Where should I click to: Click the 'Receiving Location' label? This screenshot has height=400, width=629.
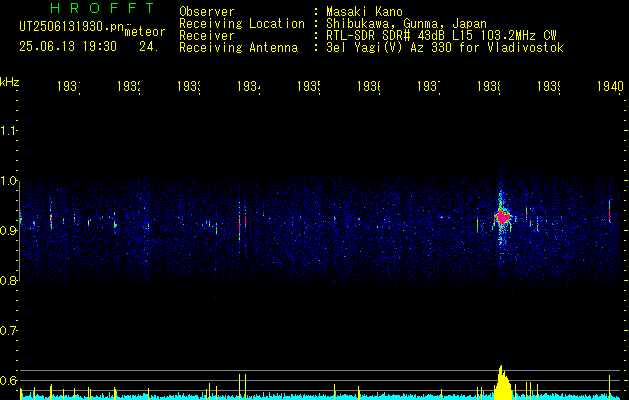click(242, 24)
